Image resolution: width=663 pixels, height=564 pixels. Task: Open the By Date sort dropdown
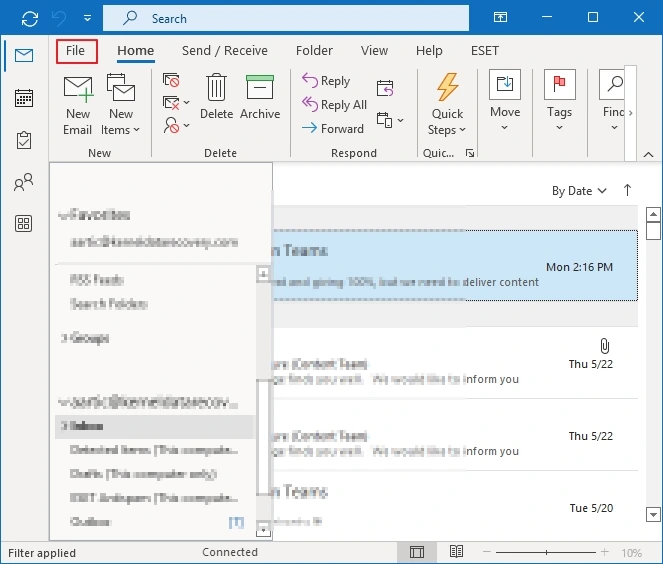(x=579, y=191)
